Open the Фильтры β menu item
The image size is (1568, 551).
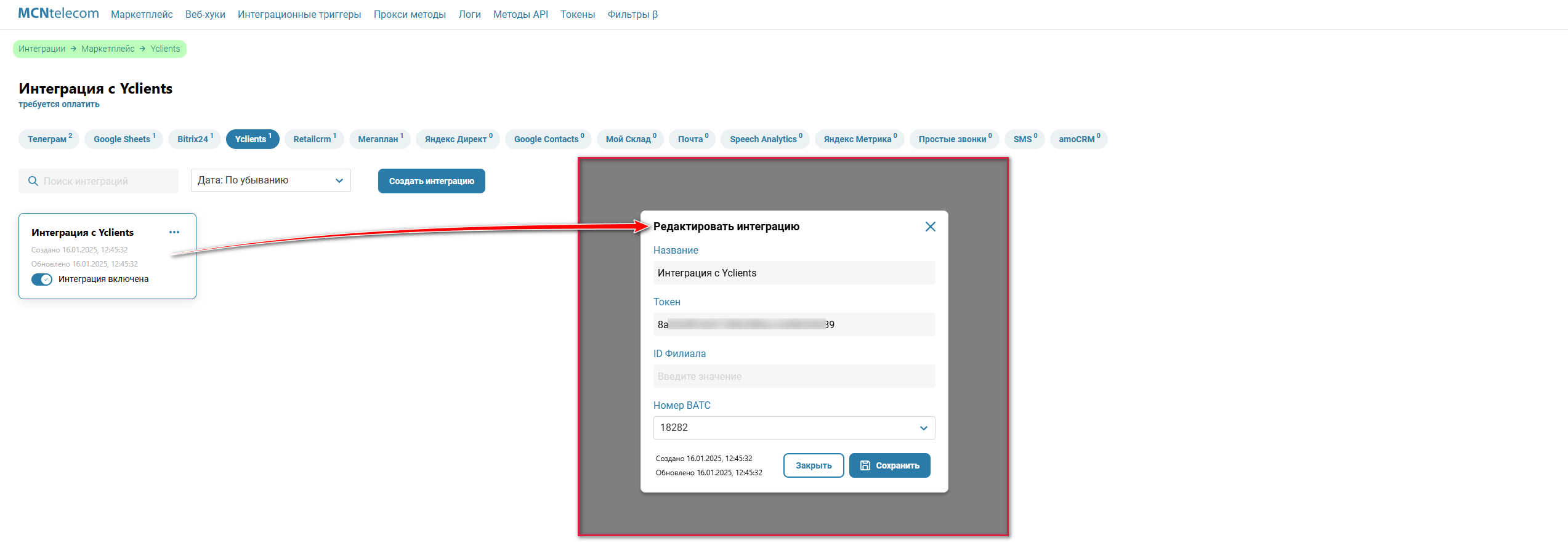pyautogui.click(x=632, y=14)
